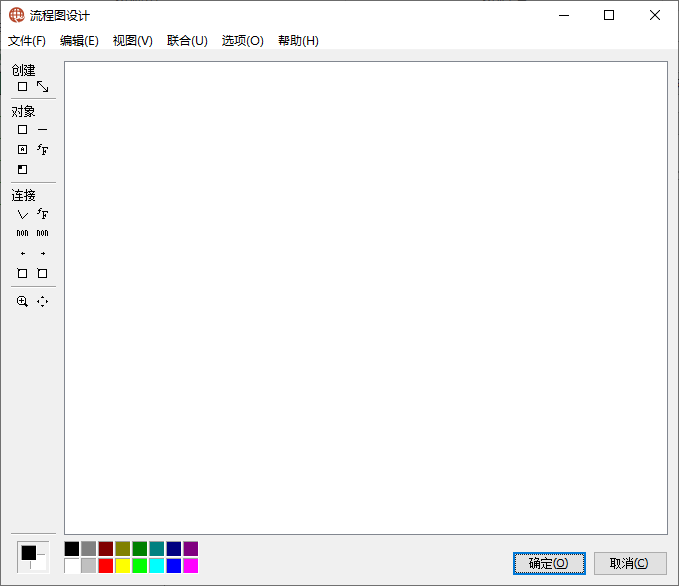
Task: Pick the white color swatch
Action: [x=72, y=566]
